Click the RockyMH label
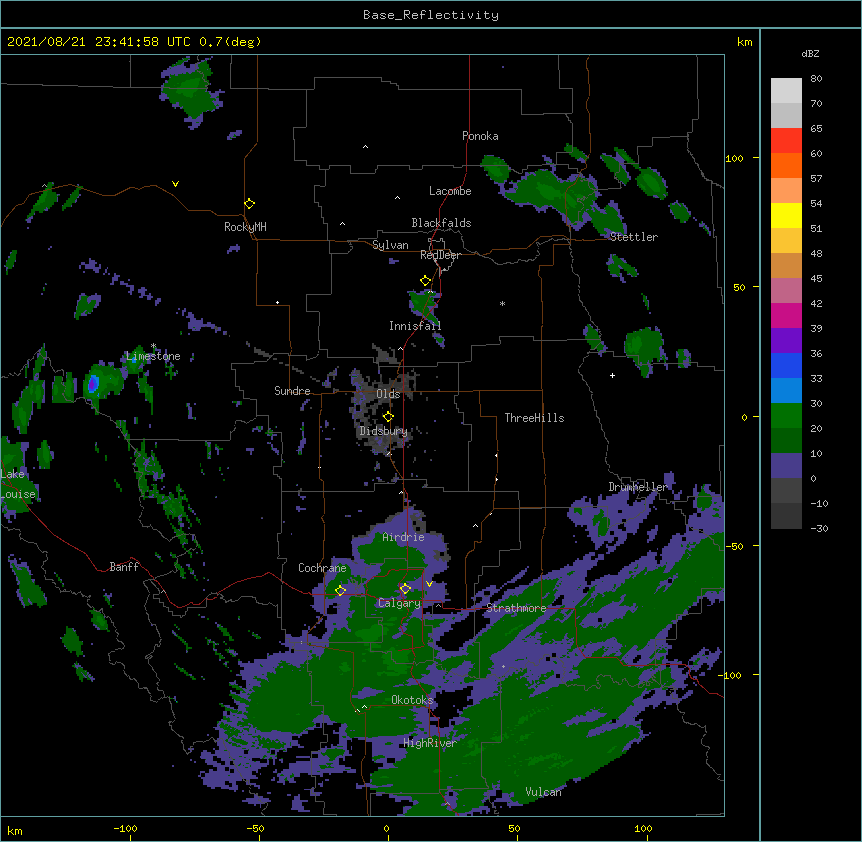862x842 pixels. tap(245, 227)
